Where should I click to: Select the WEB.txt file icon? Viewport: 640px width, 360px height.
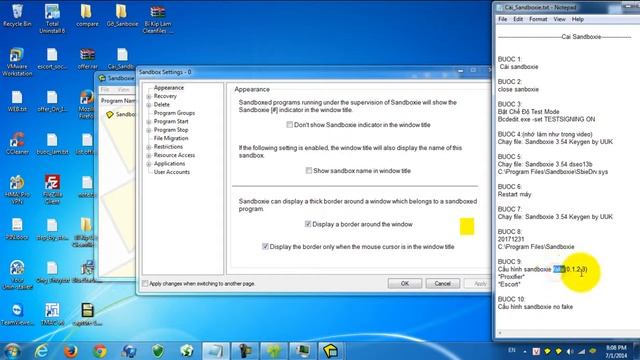(x=17, y=102)
